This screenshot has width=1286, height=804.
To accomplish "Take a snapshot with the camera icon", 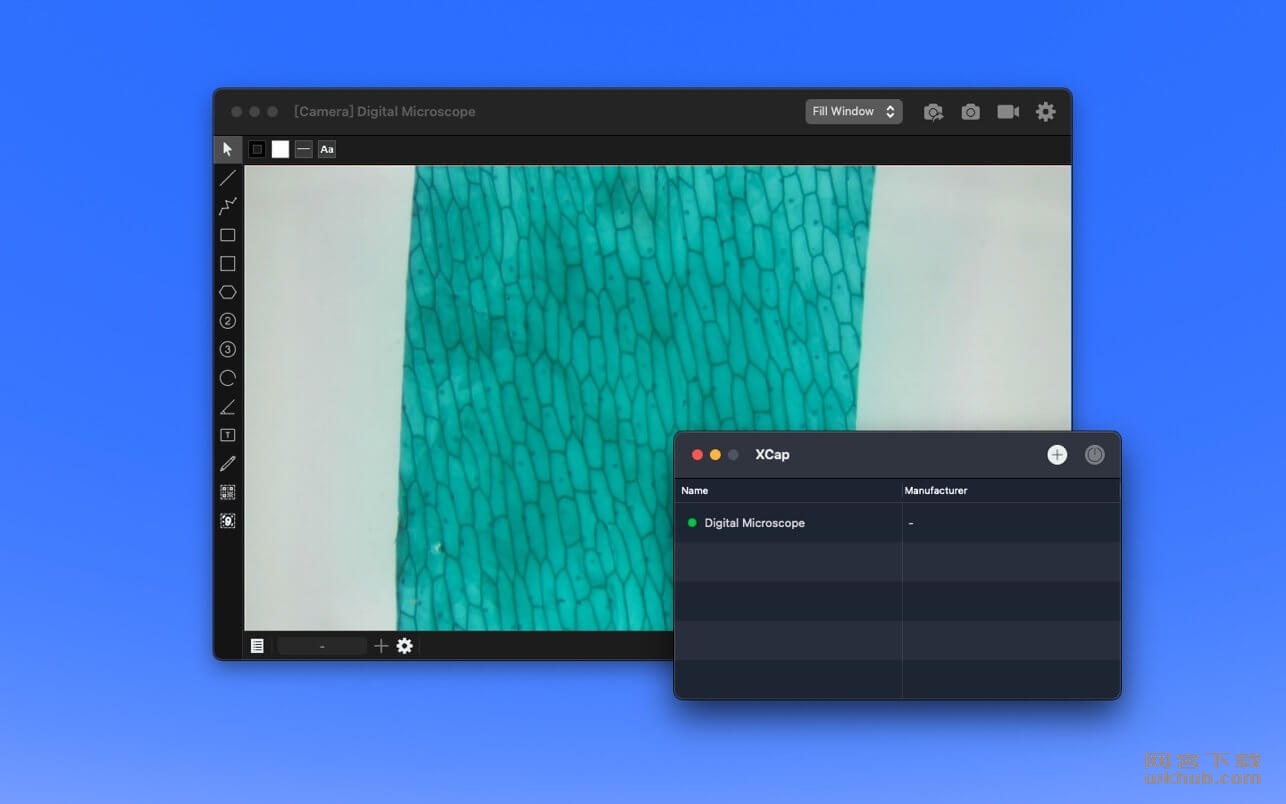I will click(971, 112).
